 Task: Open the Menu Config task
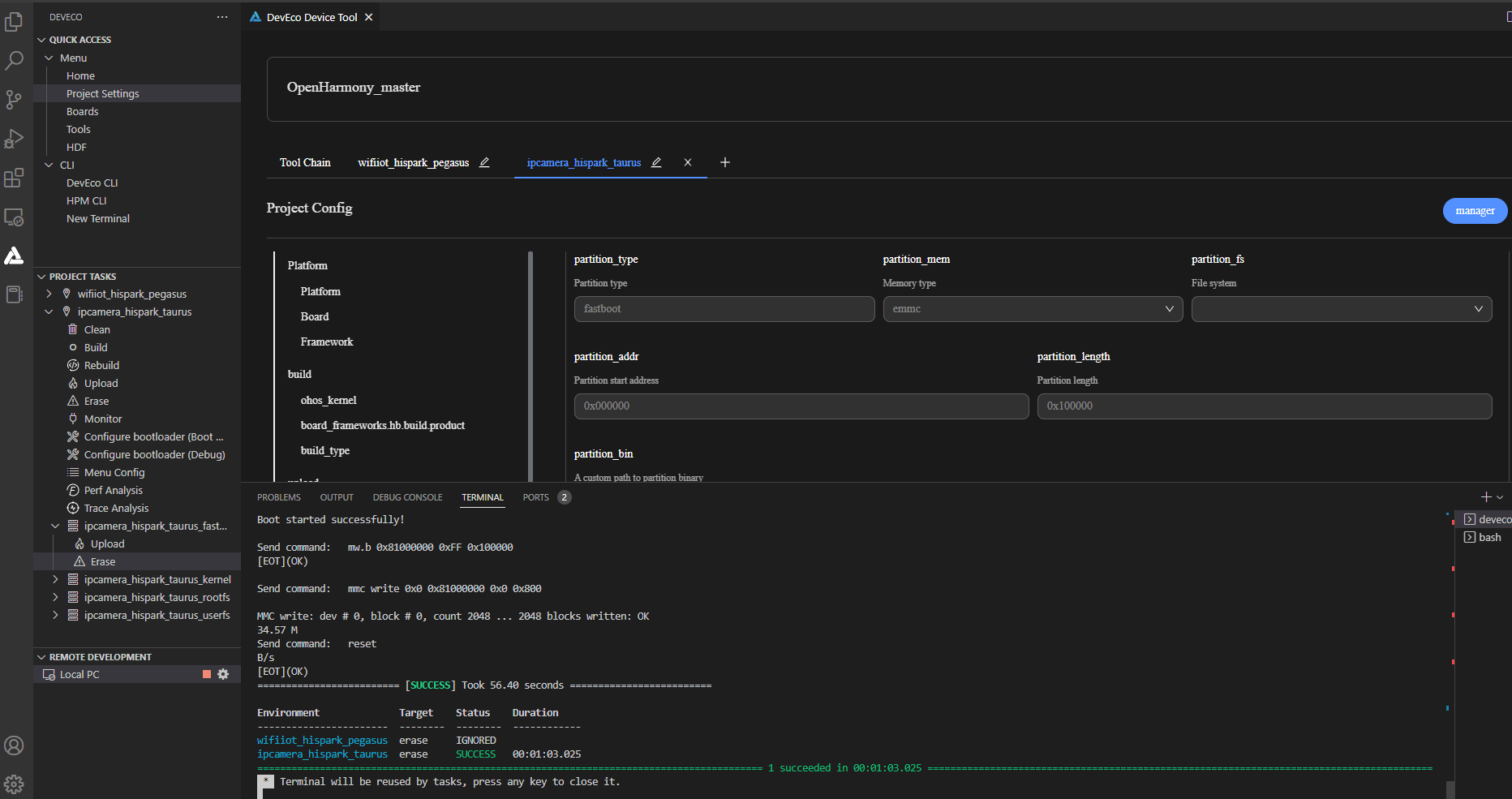pyautogui.click(x=114, y=472)
